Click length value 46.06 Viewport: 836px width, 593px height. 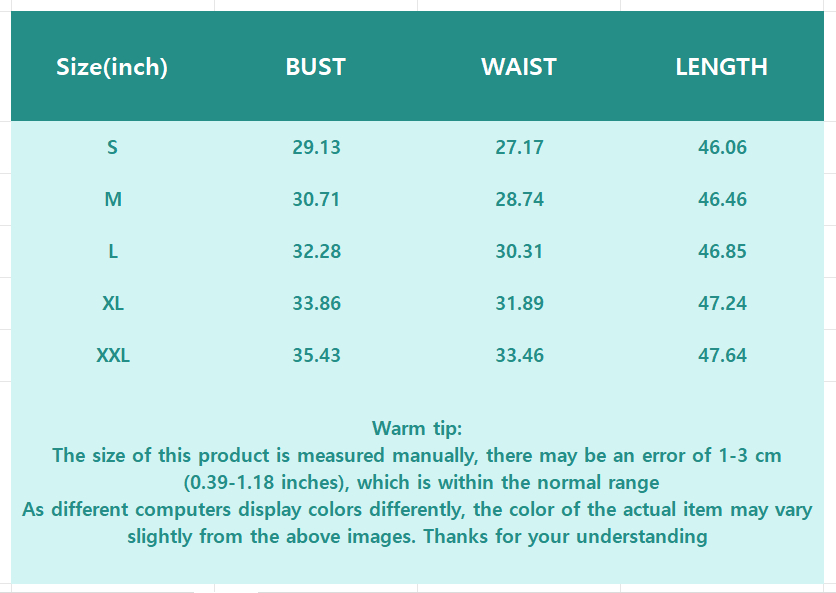pos(722,147)
